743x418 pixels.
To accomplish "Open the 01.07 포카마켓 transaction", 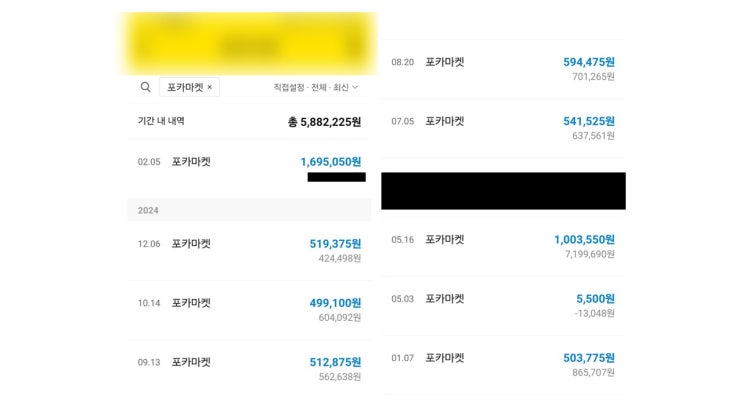I will click(445, 357).
